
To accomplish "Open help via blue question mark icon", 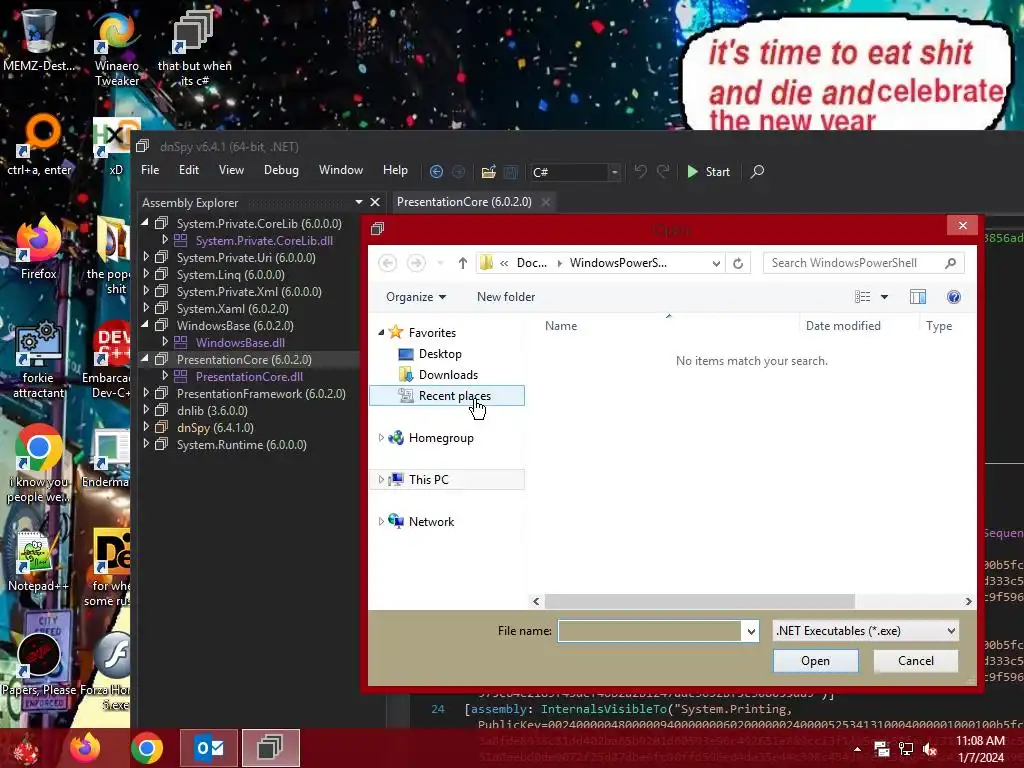I will (953, 297).
